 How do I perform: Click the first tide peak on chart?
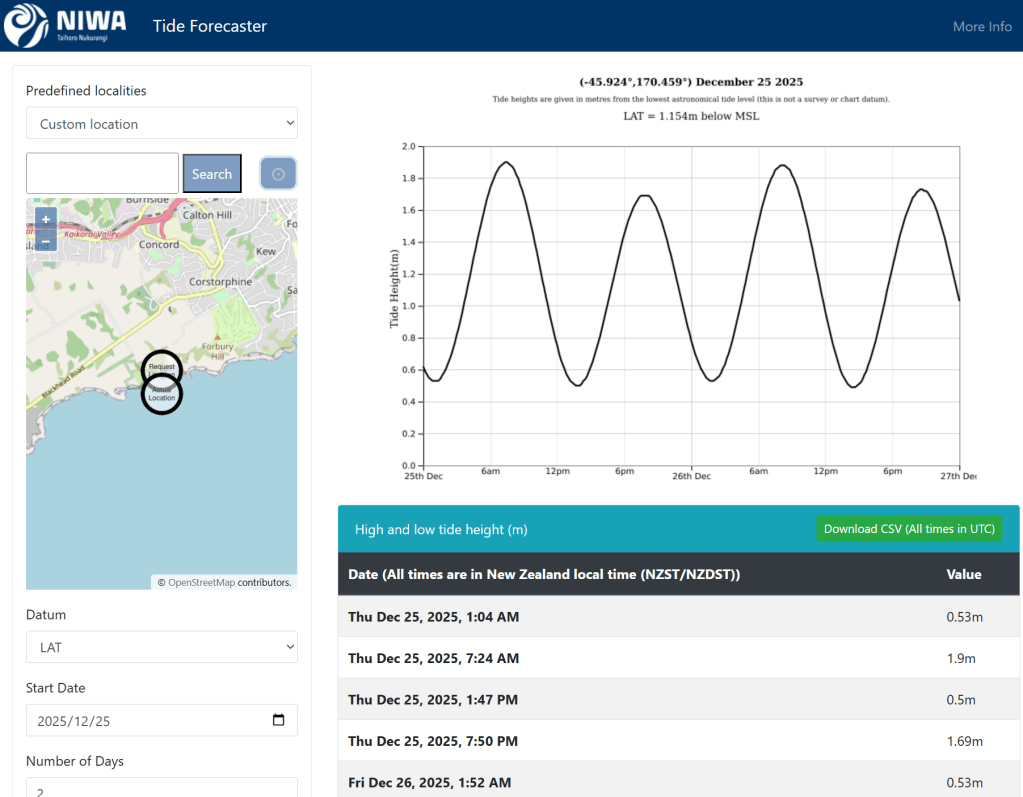(x=507, y=162)
